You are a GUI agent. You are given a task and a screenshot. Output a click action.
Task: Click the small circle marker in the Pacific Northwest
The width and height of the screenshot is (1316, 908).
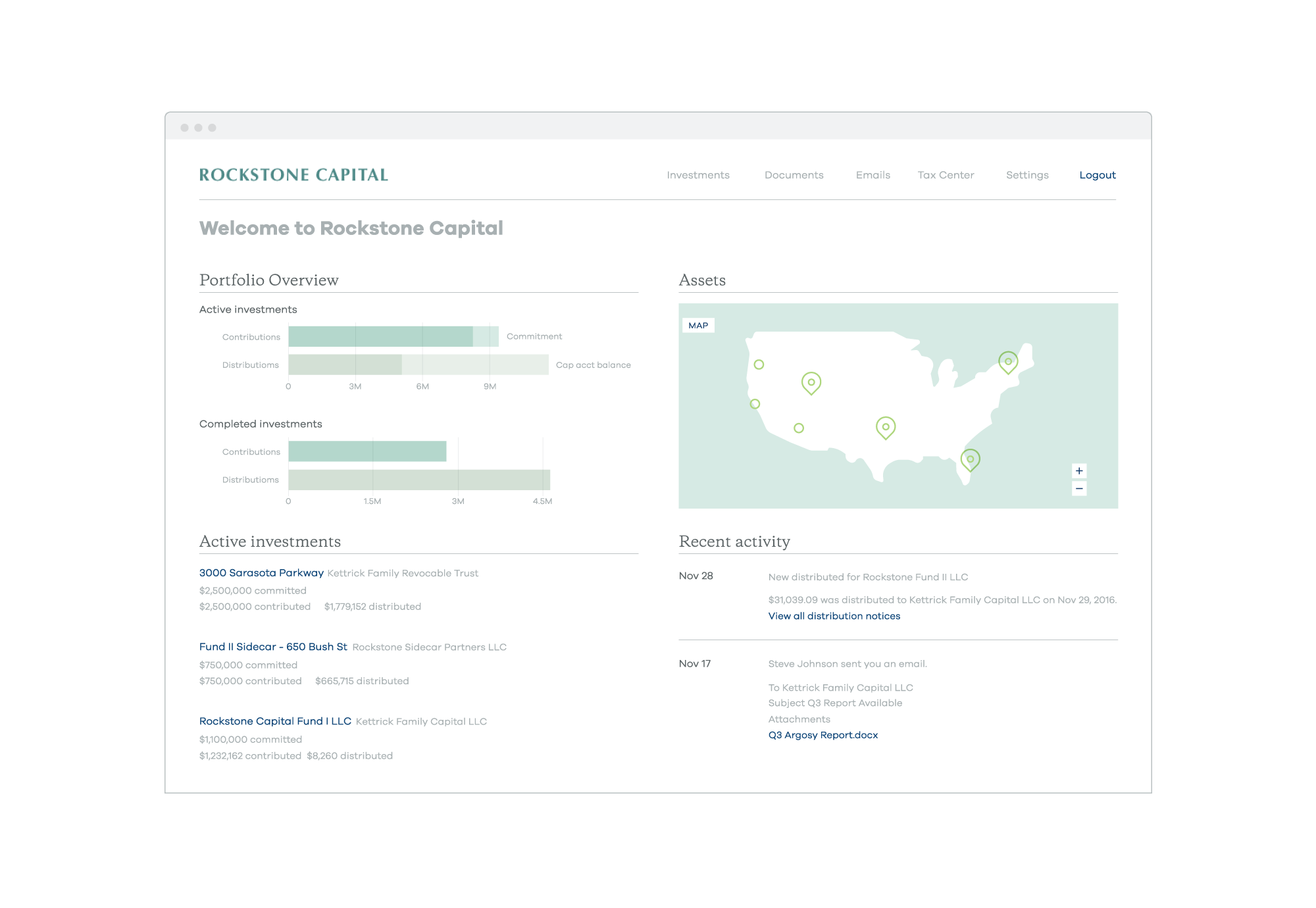pyautogui.click(x=759, y=365)
